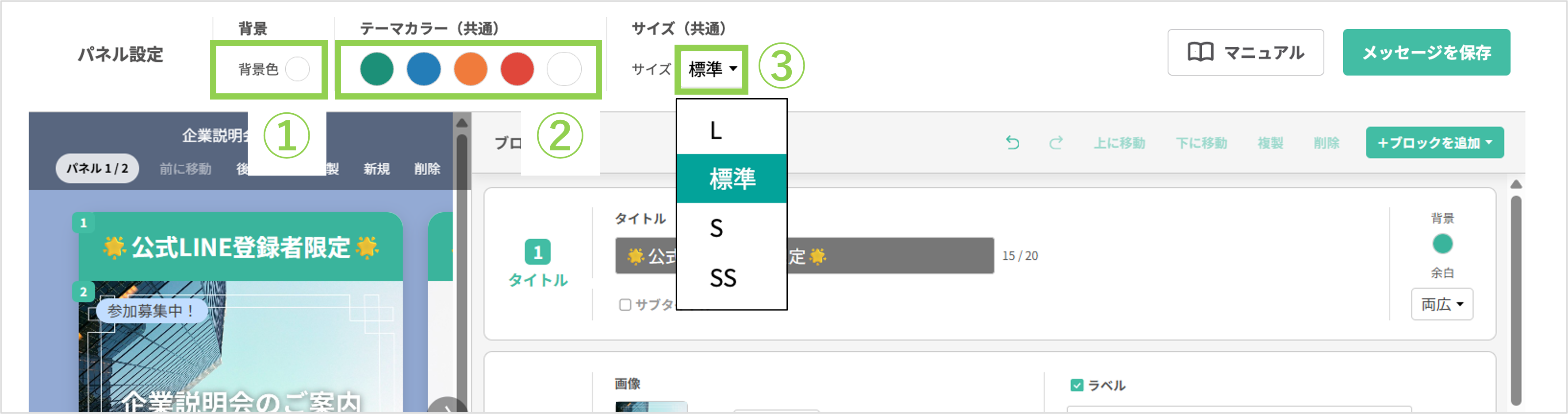This screenshot has width=1568, height=414.
Task: Enable the サブタイトル checkbox
Action: click(625, 305)
